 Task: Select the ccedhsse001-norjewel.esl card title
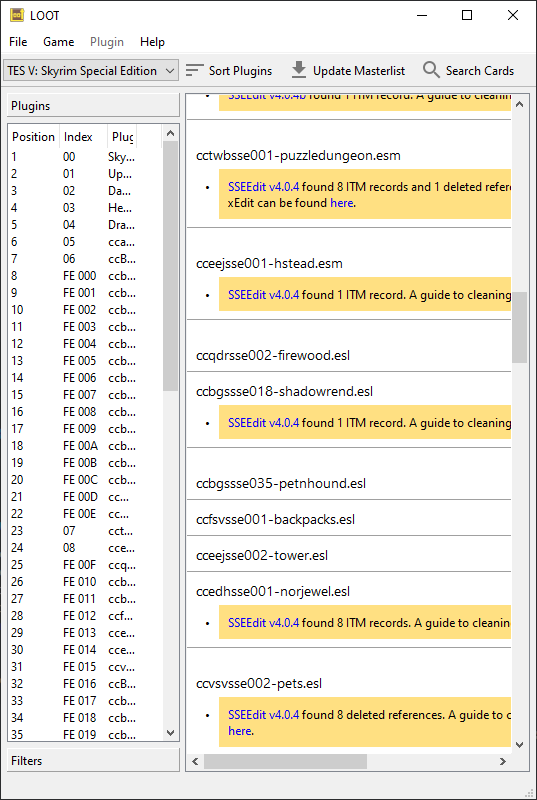[x=273, y=591]
